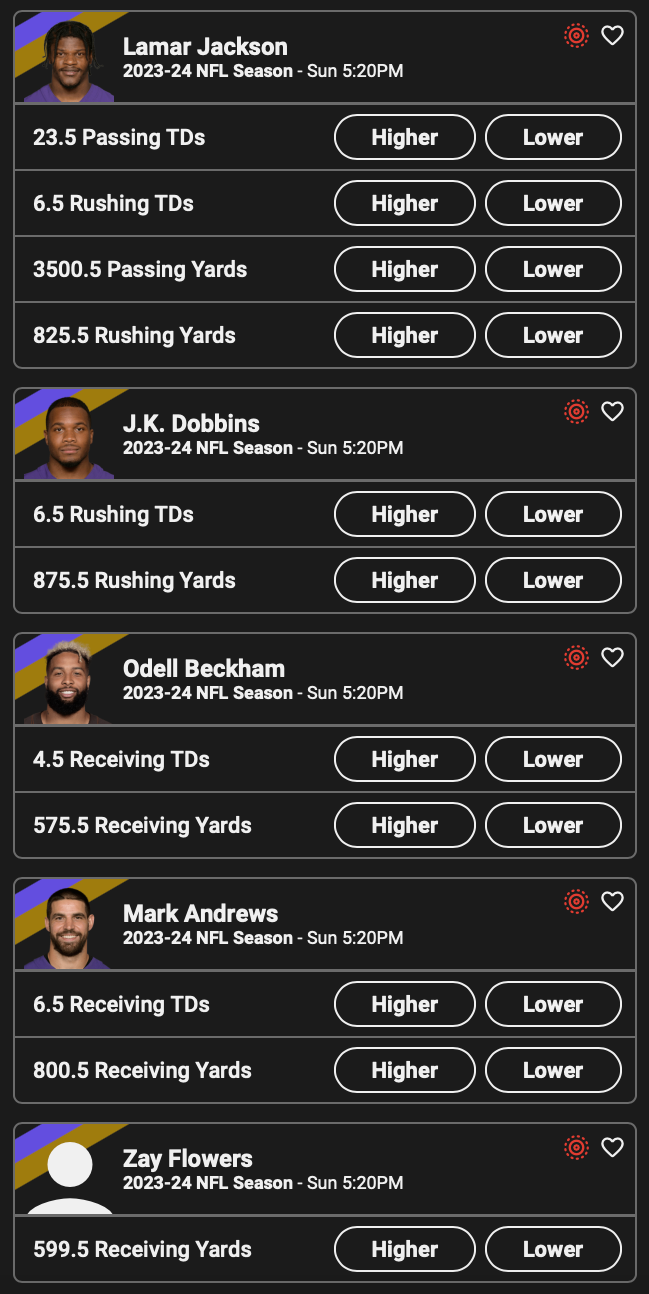This screenshot has width=649, height=1294.
Task: Select Lower for 4.5 Receiving TDs
Action: tap(553, 759)
